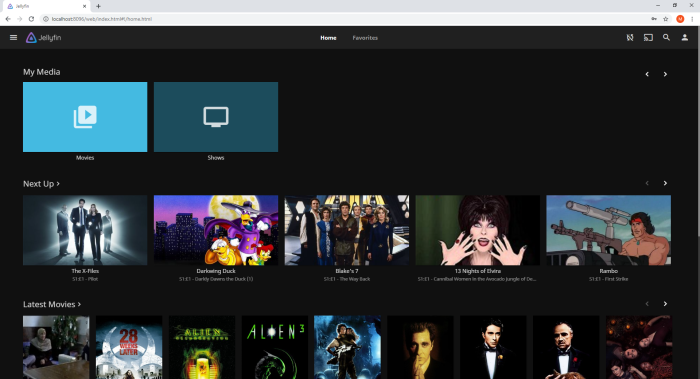Bookmark page with the star icon
Image resolution: width=700 pixels, height=379 pixels.
pos(665,19)
